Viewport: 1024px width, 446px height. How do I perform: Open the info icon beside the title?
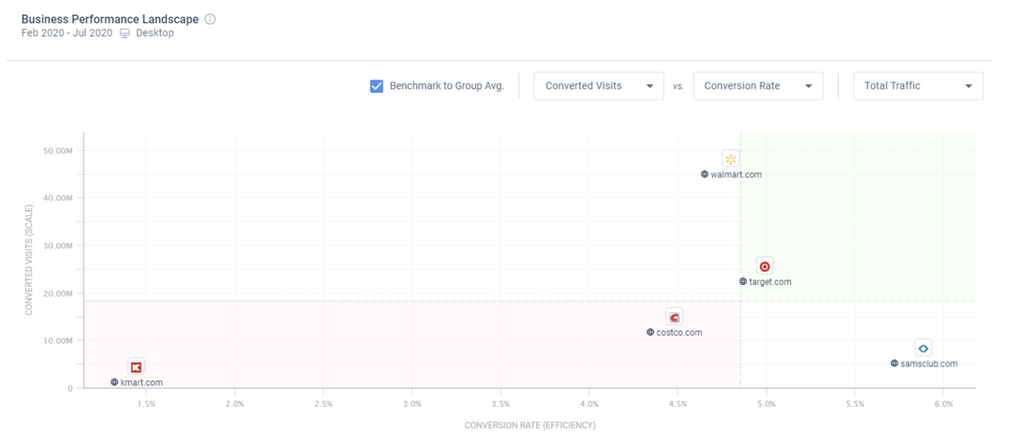pos(210,19)
